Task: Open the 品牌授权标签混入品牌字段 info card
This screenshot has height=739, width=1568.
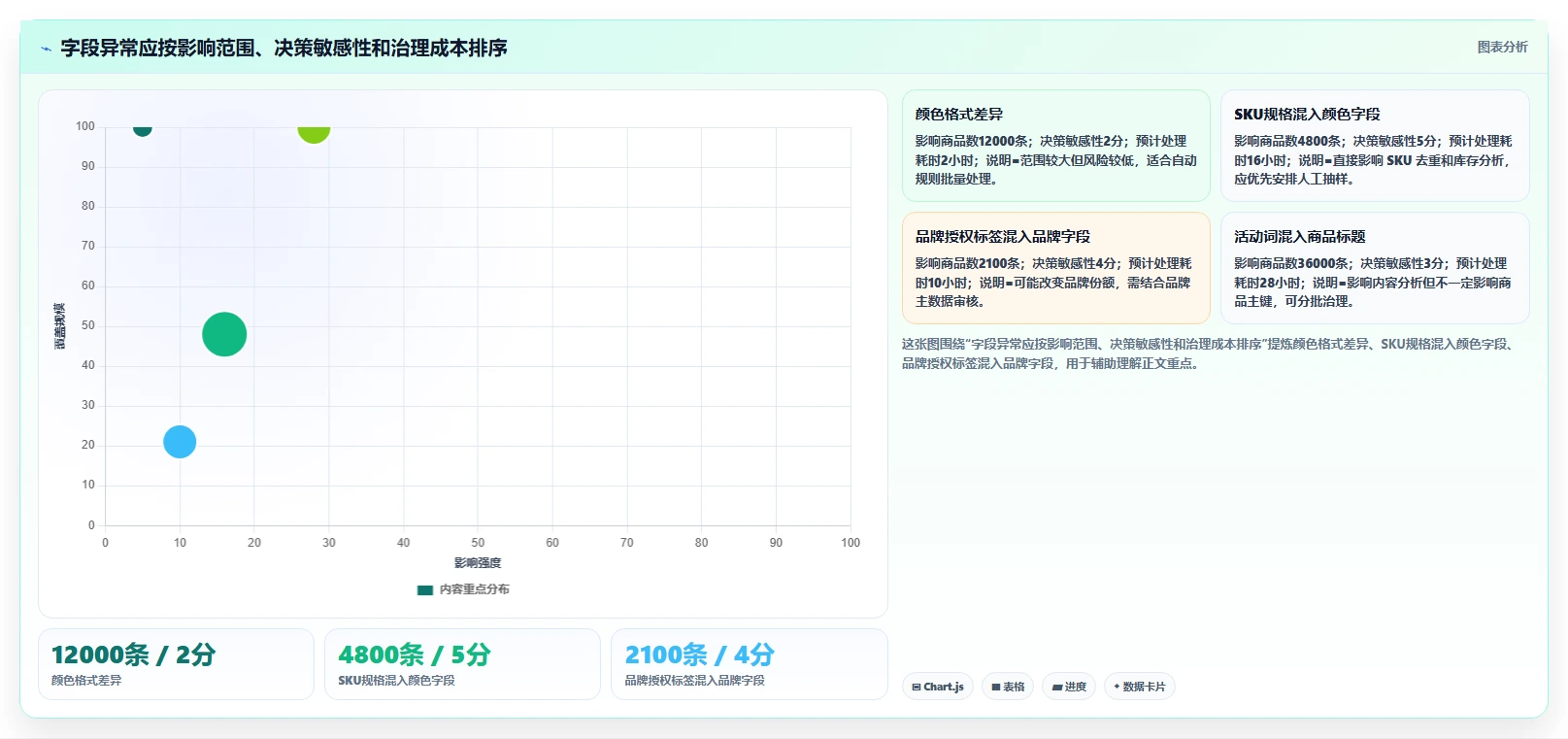Action: pos(1055,268)
